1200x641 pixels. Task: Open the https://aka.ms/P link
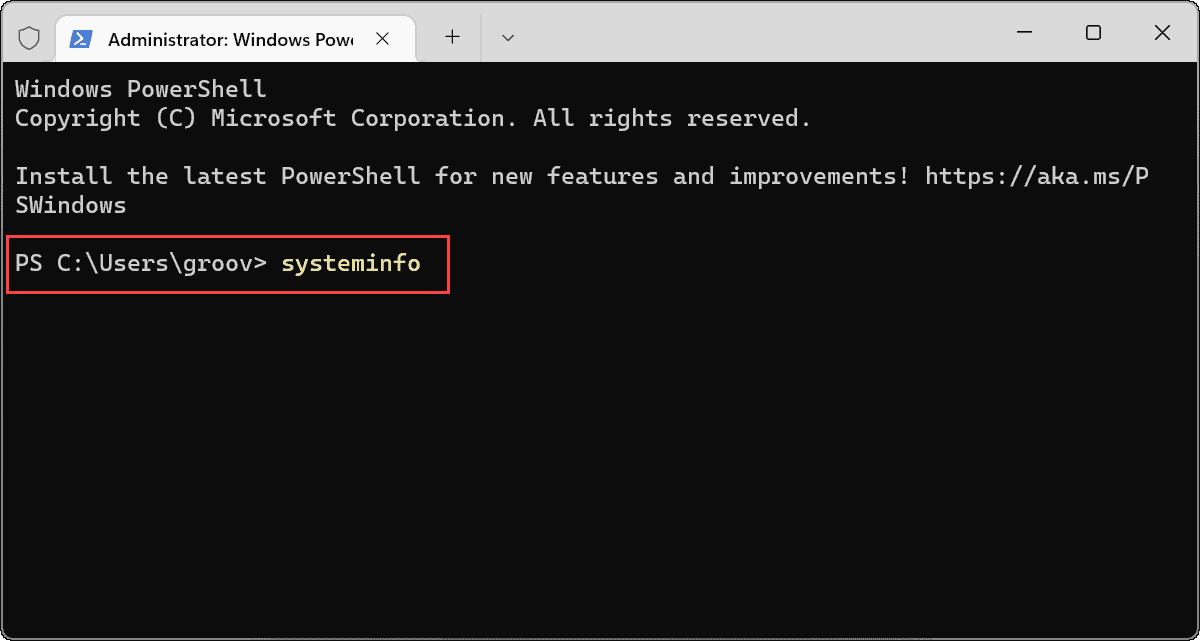[x=1037, y=177]
